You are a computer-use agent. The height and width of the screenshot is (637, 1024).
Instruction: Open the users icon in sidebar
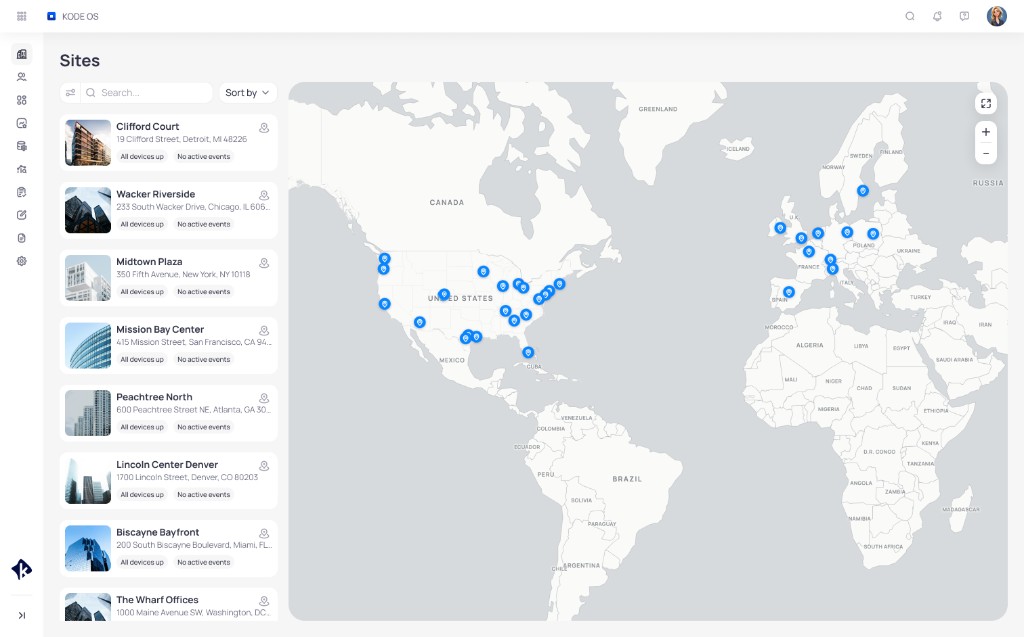(22, 77)
